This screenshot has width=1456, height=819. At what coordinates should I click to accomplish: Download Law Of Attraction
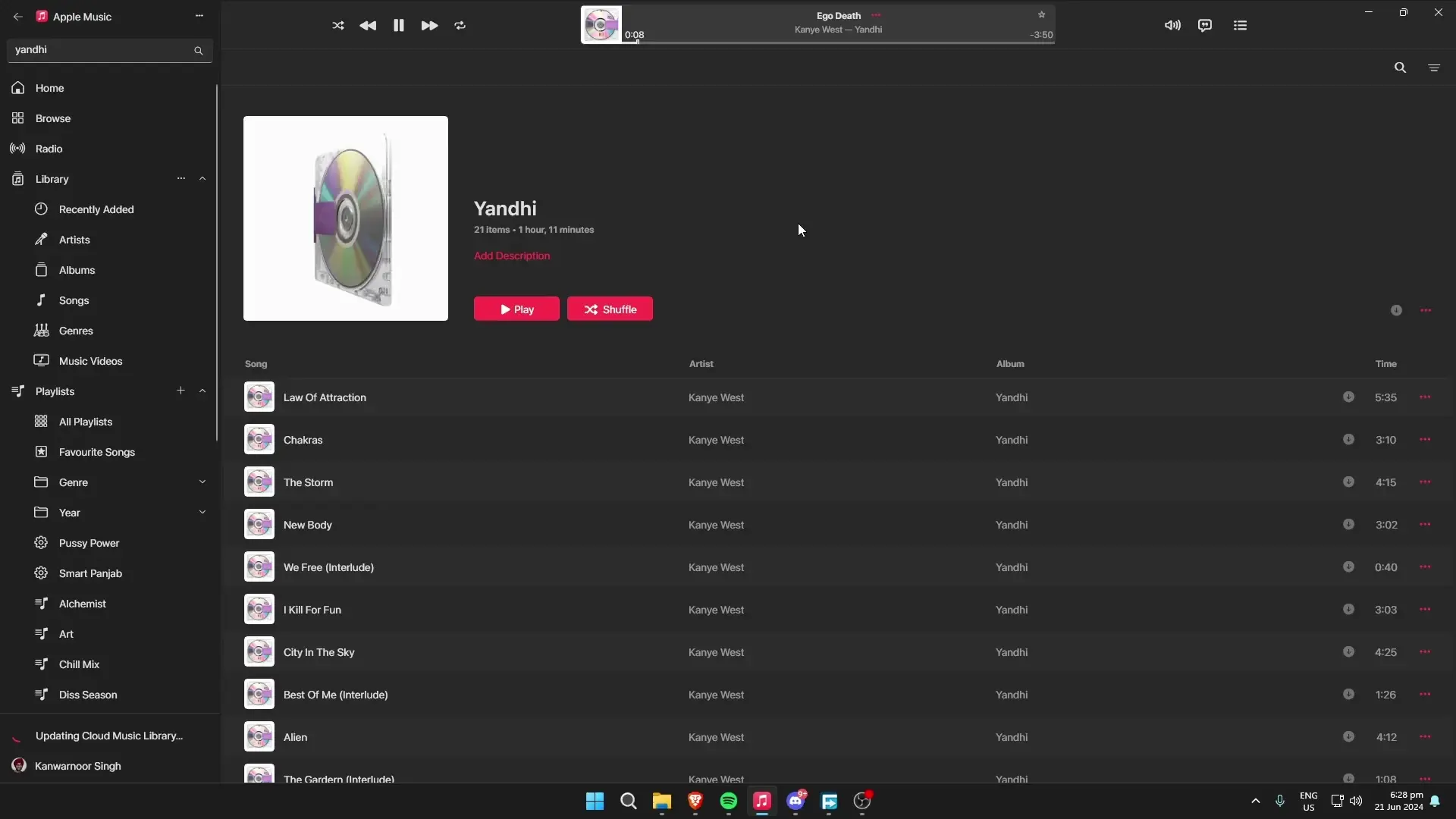point(1348,397)
